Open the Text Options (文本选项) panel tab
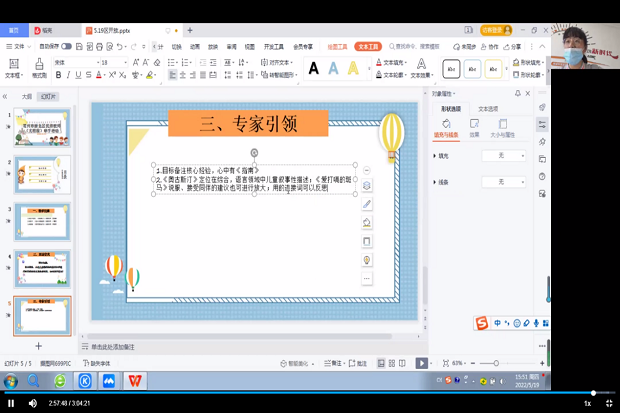Image resolution: width=620 pixels, height=413 pixels. pyautogui.click(x=488, y=109)
